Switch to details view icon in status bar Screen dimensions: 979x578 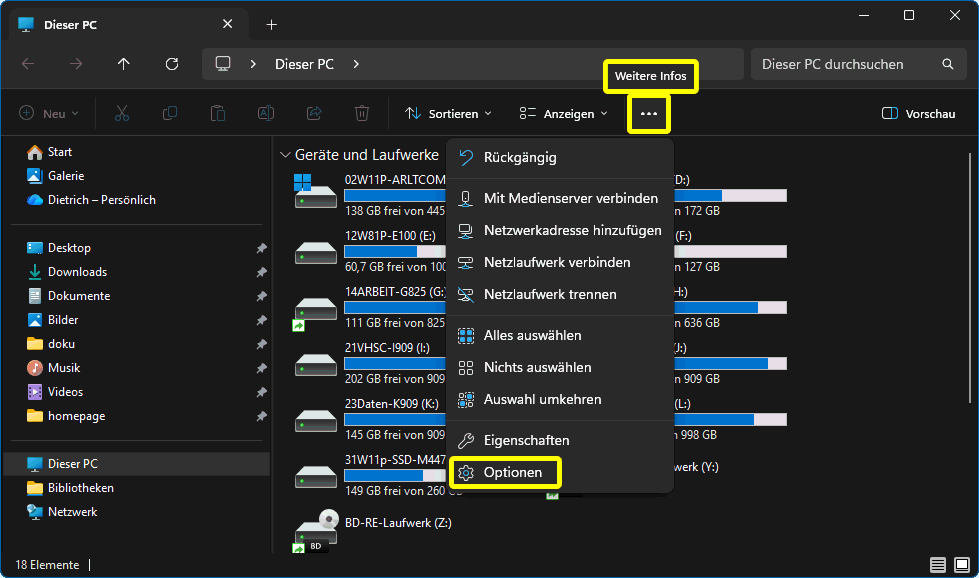point(937,565)
